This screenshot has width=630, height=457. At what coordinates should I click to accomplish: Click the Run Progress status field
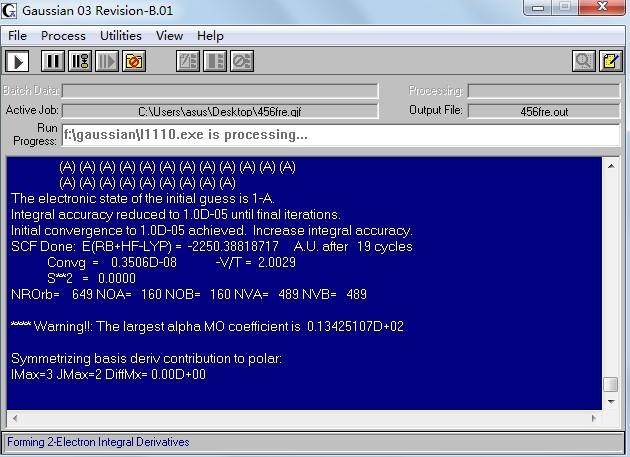tap(341, 135)
